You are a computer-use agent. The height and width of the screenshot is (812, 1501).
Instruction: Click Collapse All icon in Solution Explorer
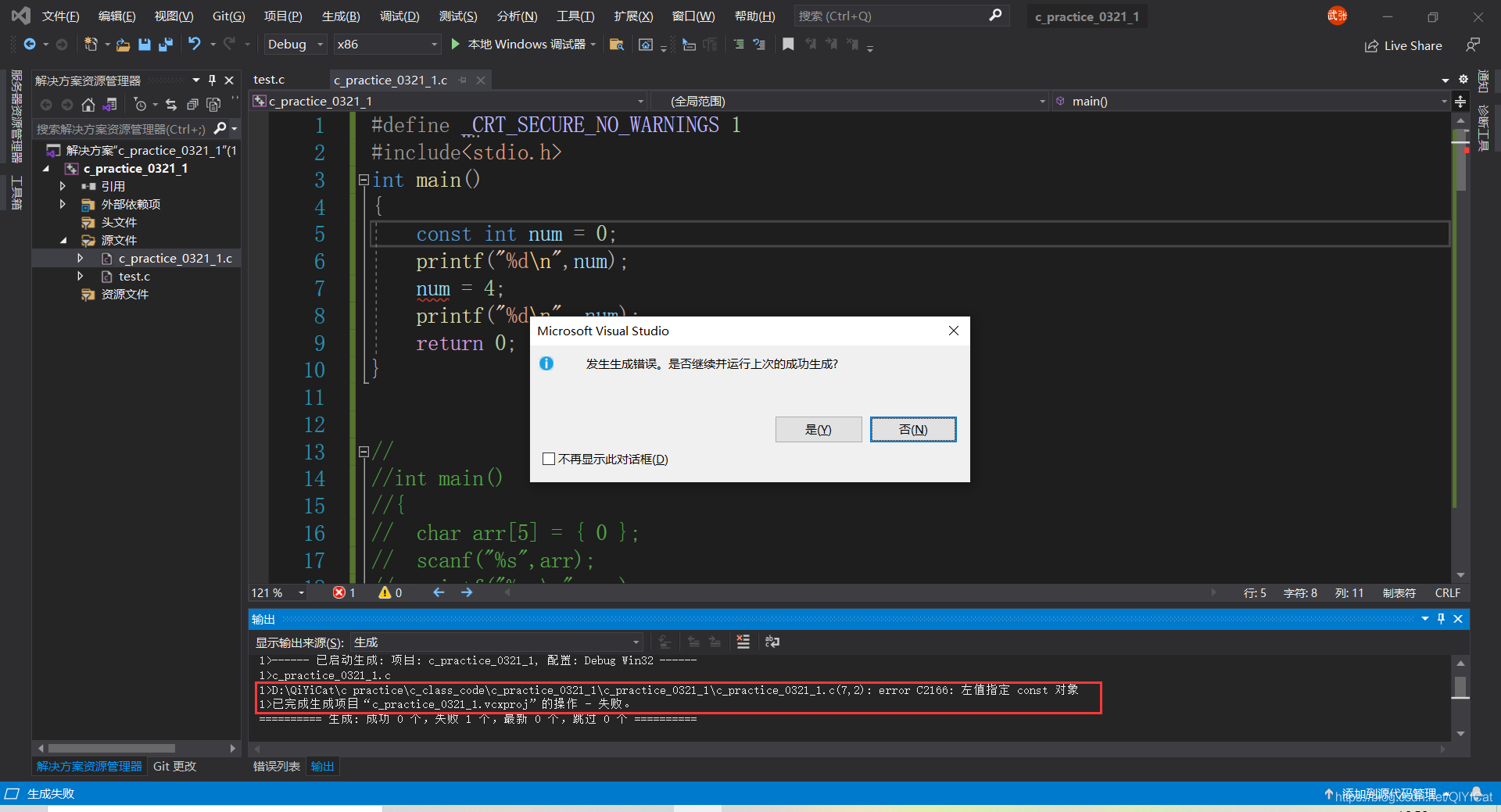point(192,105)
